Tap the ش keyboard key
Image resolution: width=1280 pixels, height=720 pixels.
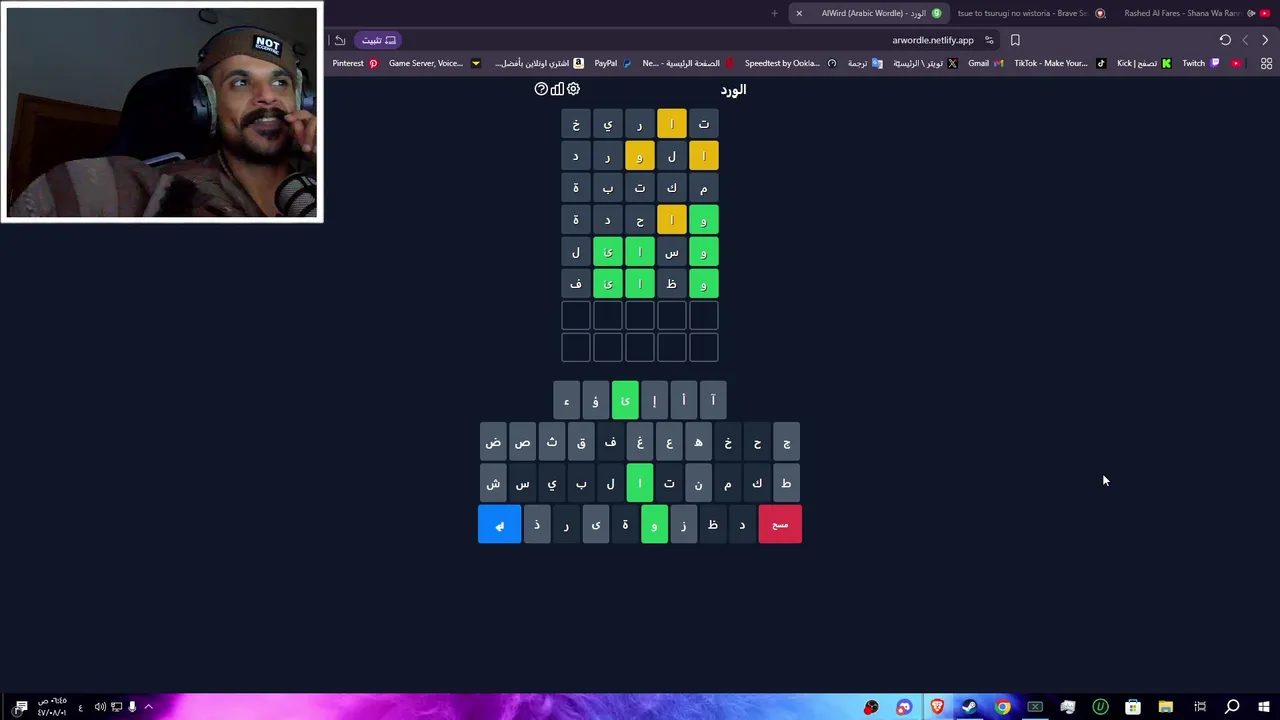[x=493, y=483]
